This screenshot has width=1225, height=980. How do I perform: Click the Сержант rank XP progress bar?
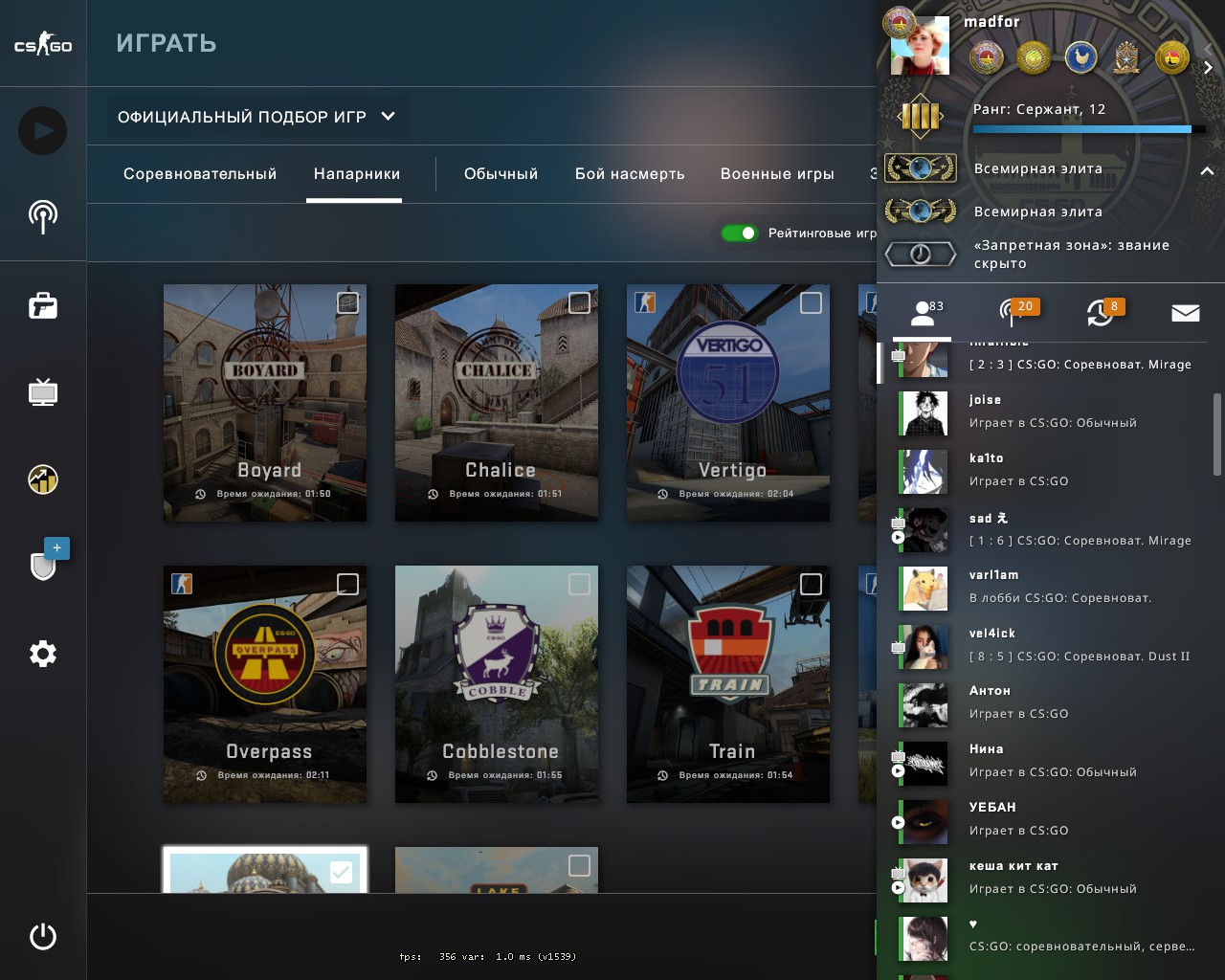coord(1088,129)
